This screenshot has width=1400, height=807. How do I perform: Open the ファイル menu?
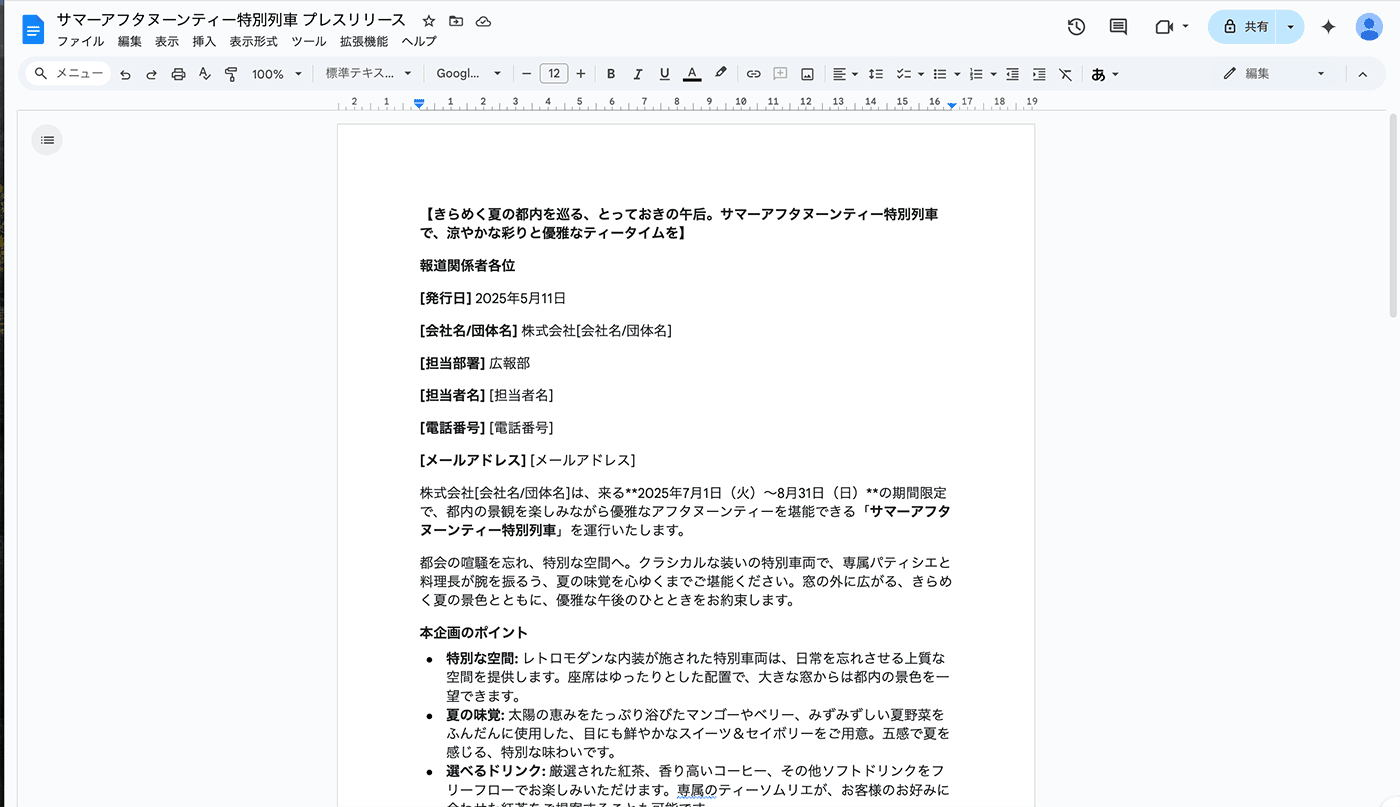[80, 42]
